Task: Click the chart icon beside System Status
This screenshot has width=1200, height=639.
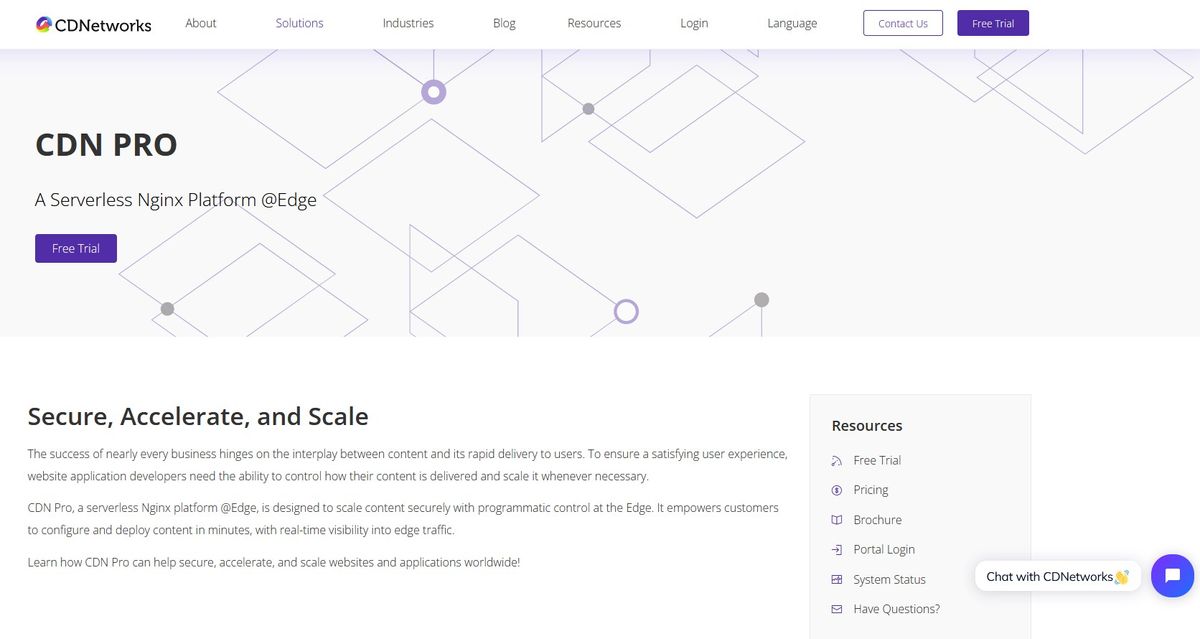Action: 837,580
